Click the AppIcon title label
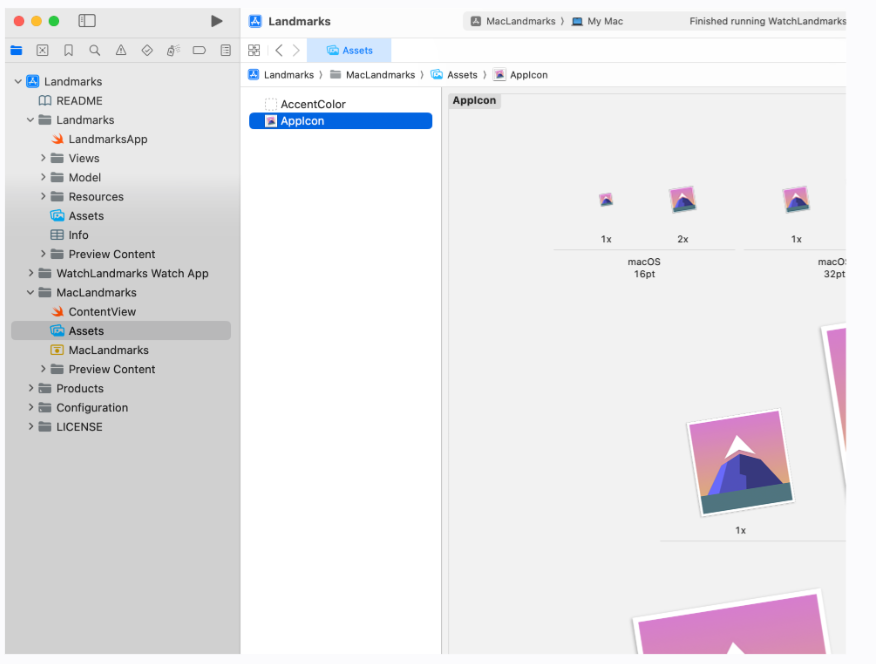The height and width of the screenshot is (664, 876). tap(474, 101)
